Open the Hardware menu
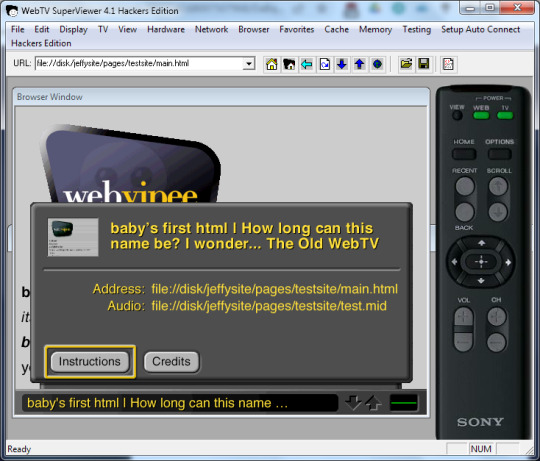Image resolution: width=540 pixels, height=461 pixels. click(x=166, y=30)
